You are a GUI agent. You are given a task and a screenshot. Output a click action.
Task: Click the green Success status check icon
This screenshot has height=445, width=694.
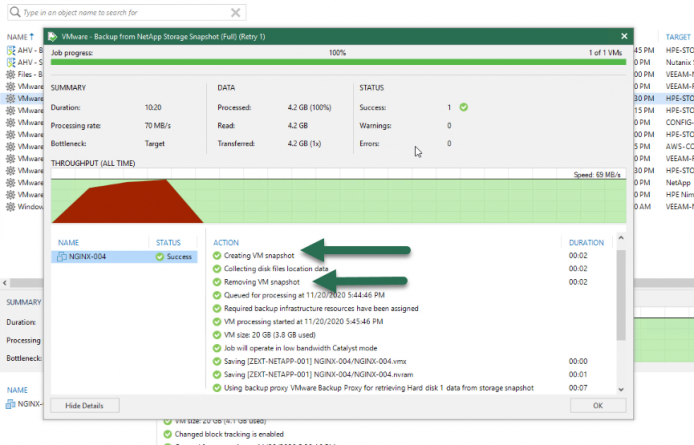[463, 107]
